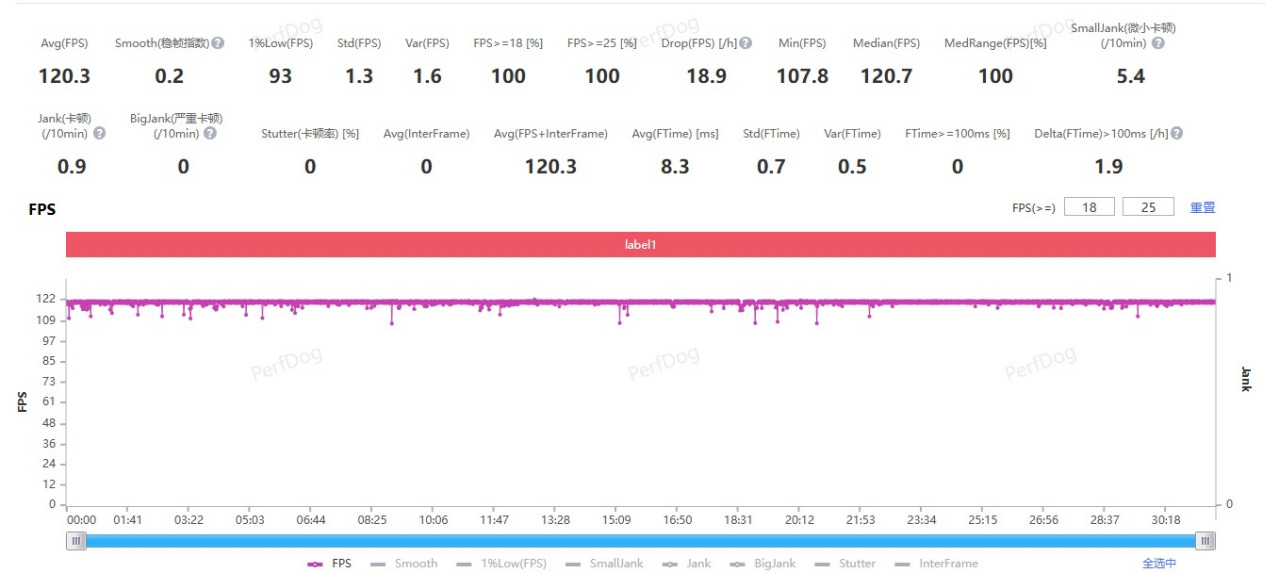Show the 1%Low(FPS) series in the legend
The image size is (1279, 573).
point(504,564)
